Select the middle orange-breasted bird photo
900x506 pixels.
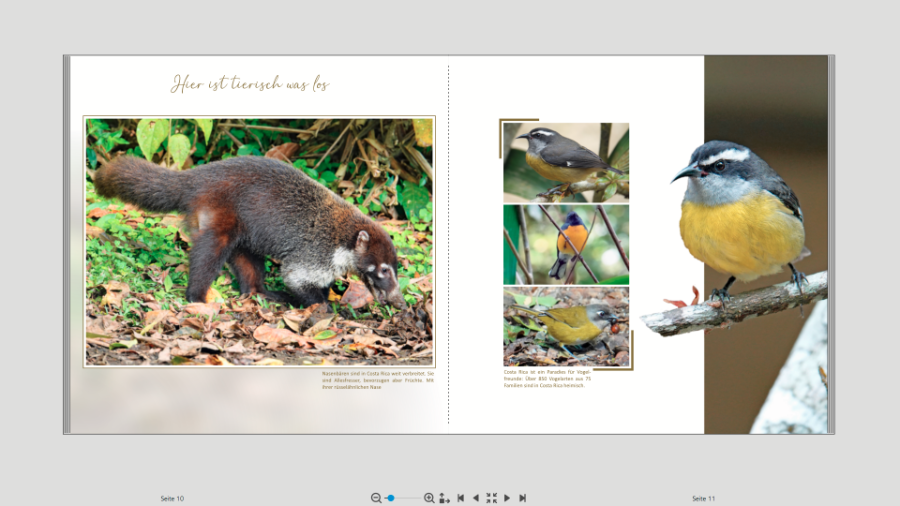pyautogui.click(x=566, y=245)
